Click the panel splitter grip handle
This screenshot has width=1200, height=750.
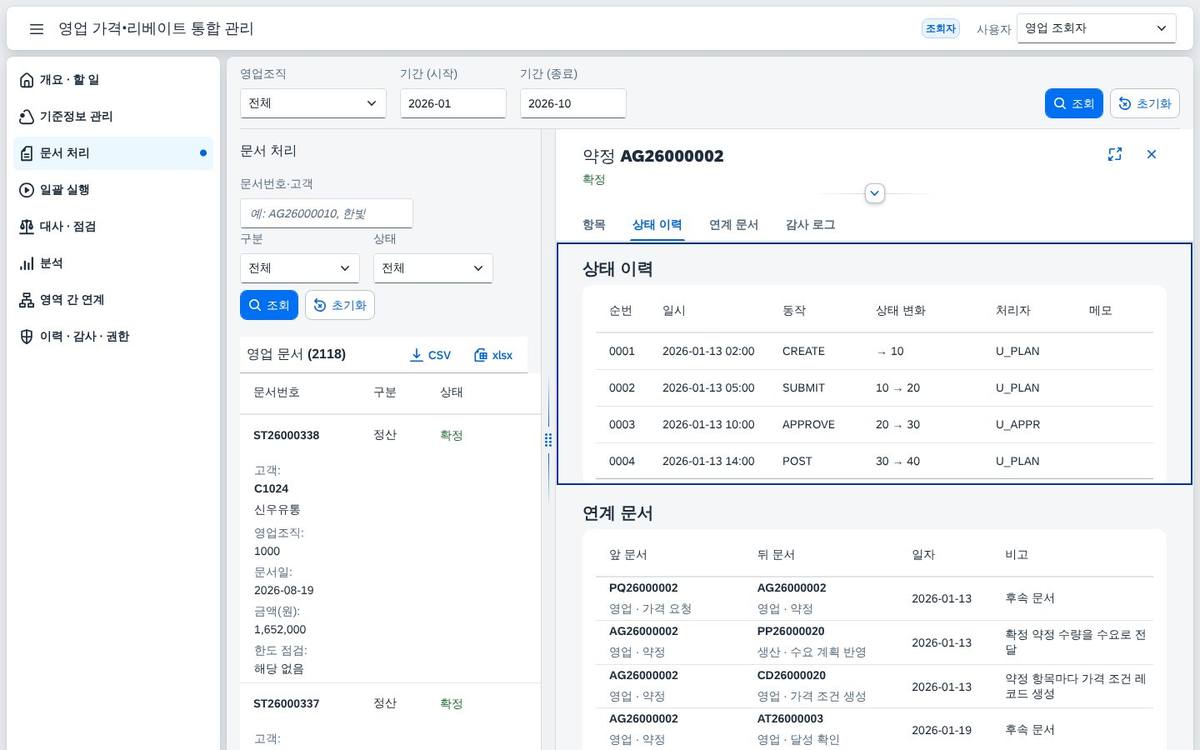click(548, 440)
